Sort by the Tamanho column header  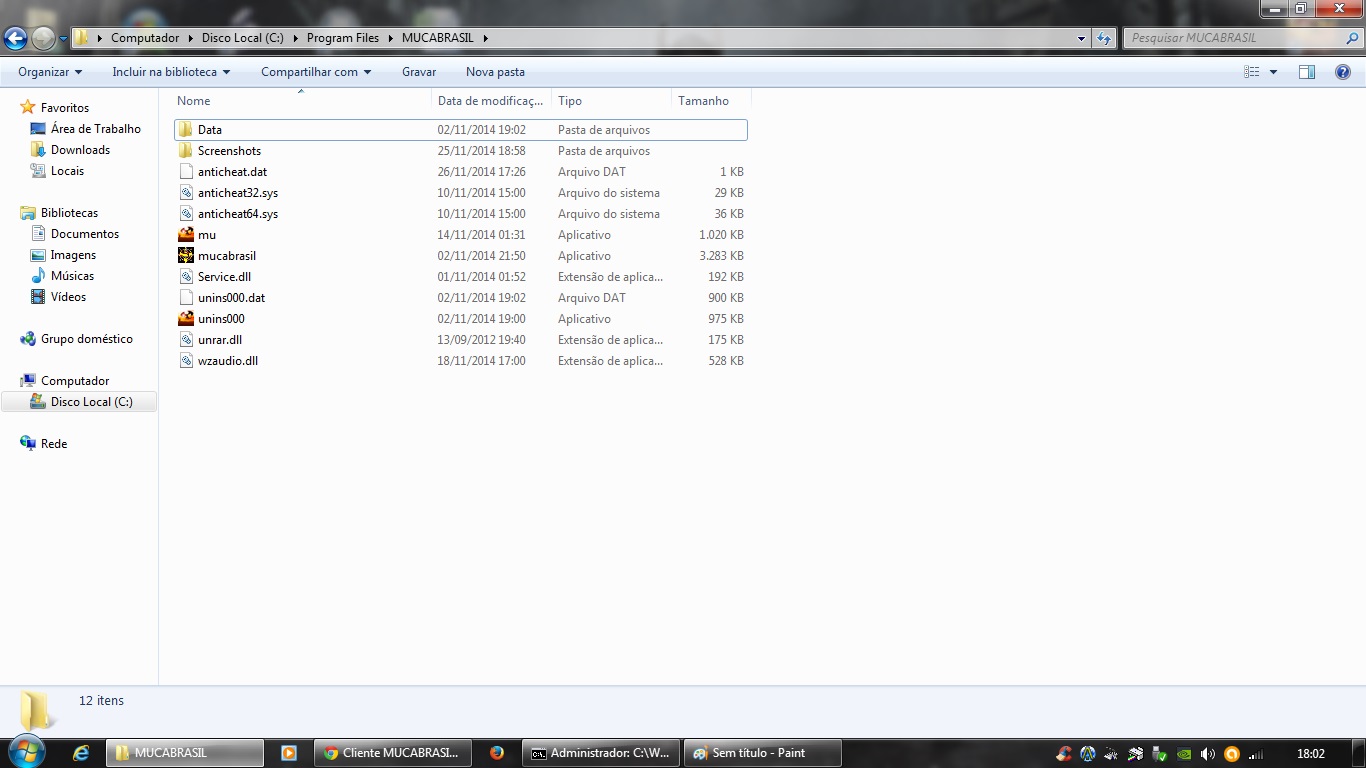pos(704,101)
